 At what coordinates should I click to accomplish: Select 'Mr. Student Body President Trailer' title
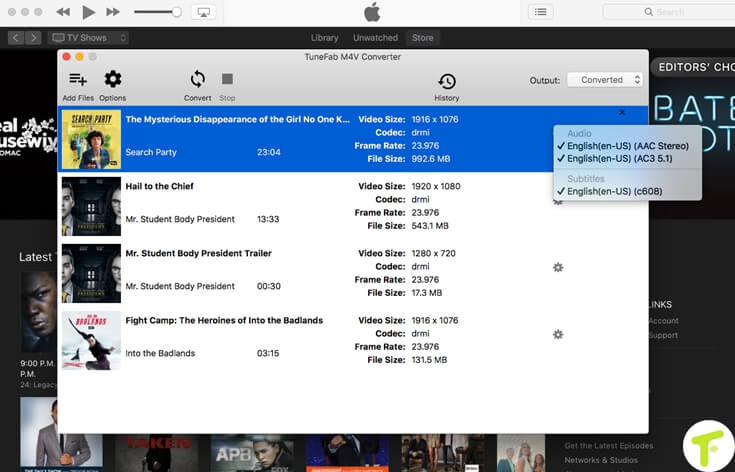click(x=199, y=253)
